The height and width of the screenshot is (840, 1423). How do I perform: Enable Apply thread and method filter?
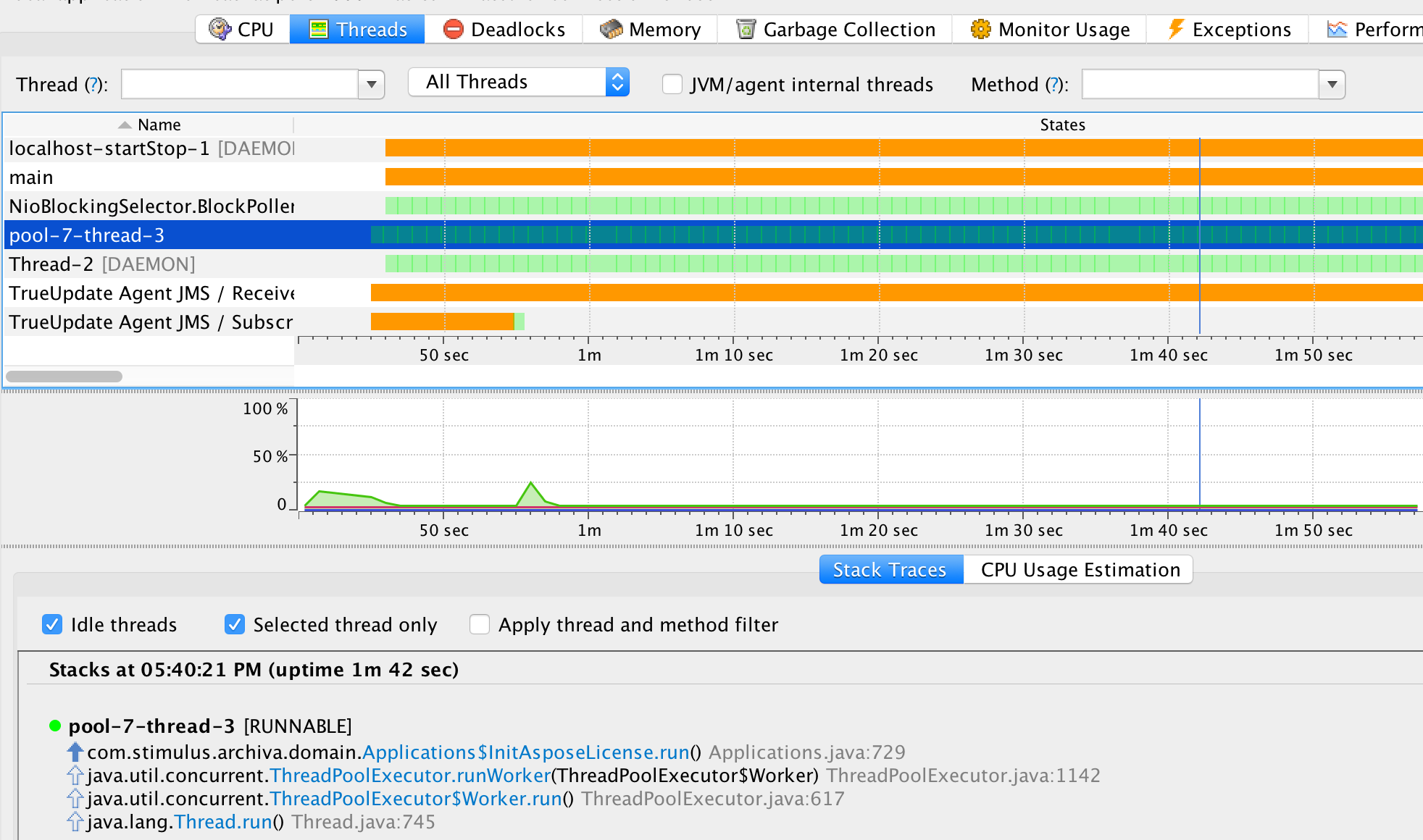480,624
